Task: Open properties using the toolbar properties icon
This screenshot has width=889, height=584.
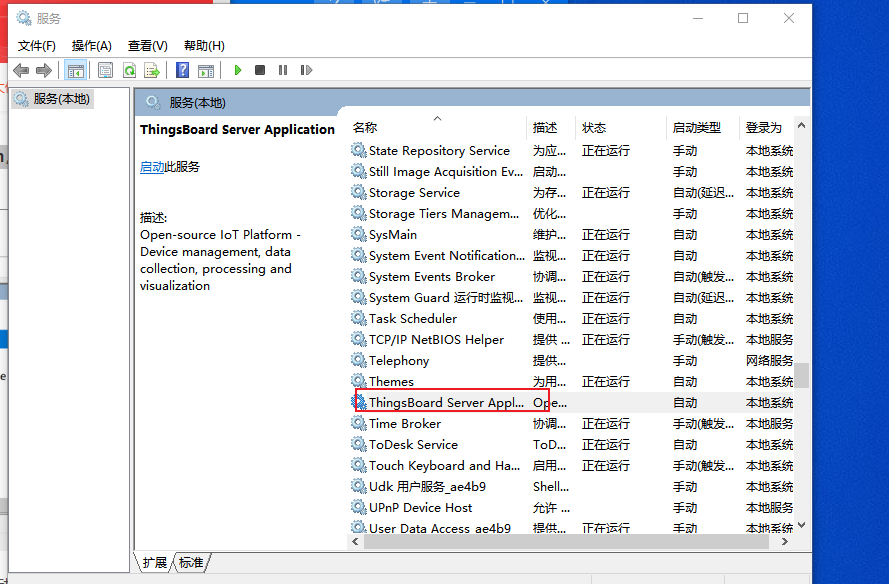Action: pyautogui.click(x=106, y=70)
